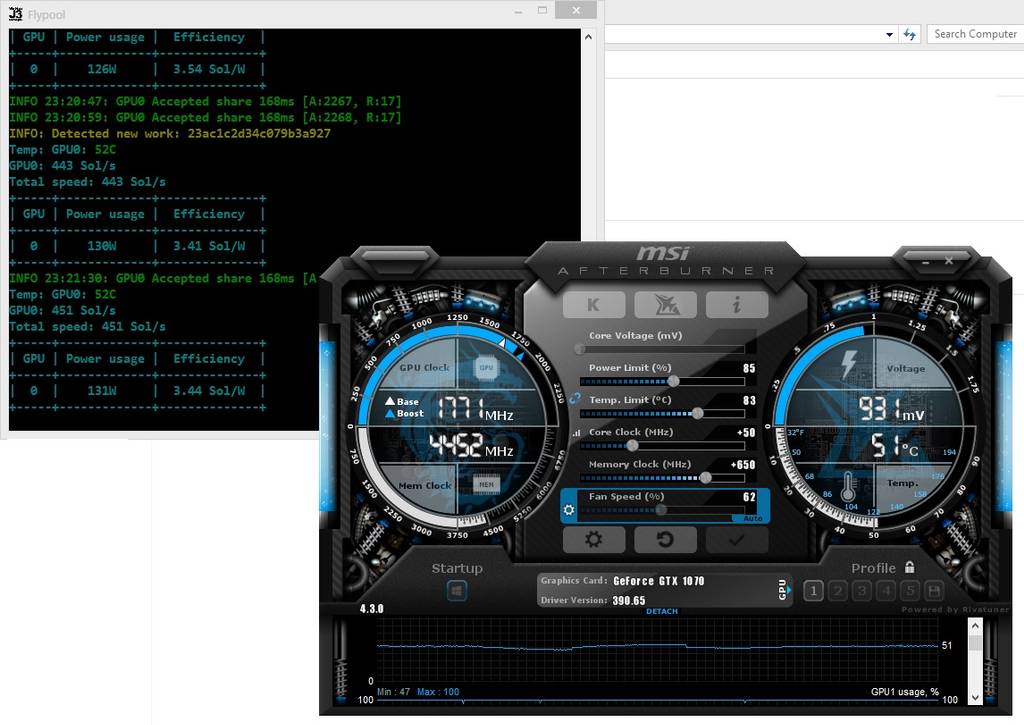1024x725 pixels.
Task: Expand GPU selector arrow beside graphics card
Action: pyautogui.click(x=783, y=590)
